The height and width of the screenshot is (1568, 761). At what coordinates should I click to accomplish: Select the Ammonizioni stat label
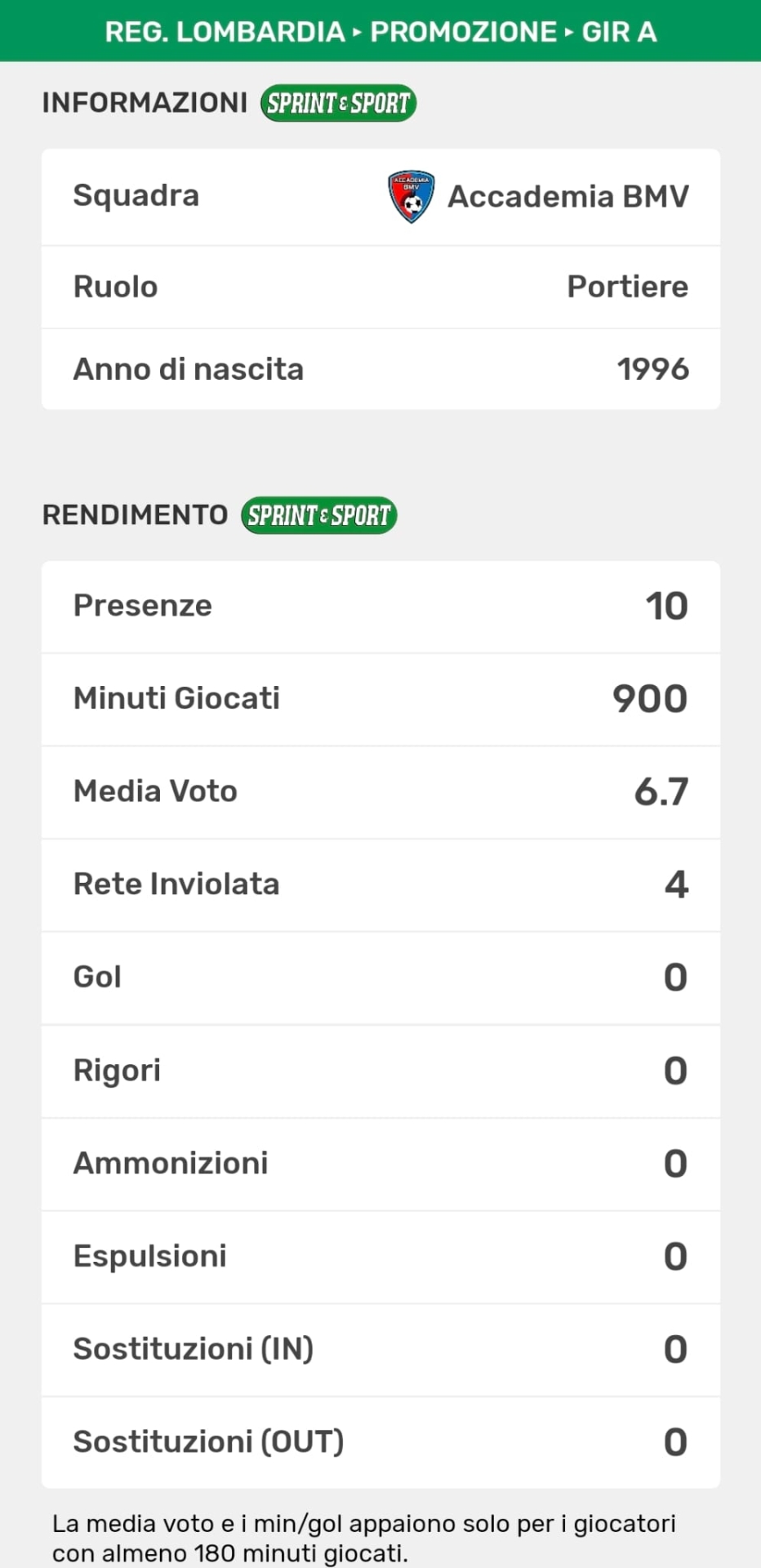pyautogui.click(x=171, y=1164)
